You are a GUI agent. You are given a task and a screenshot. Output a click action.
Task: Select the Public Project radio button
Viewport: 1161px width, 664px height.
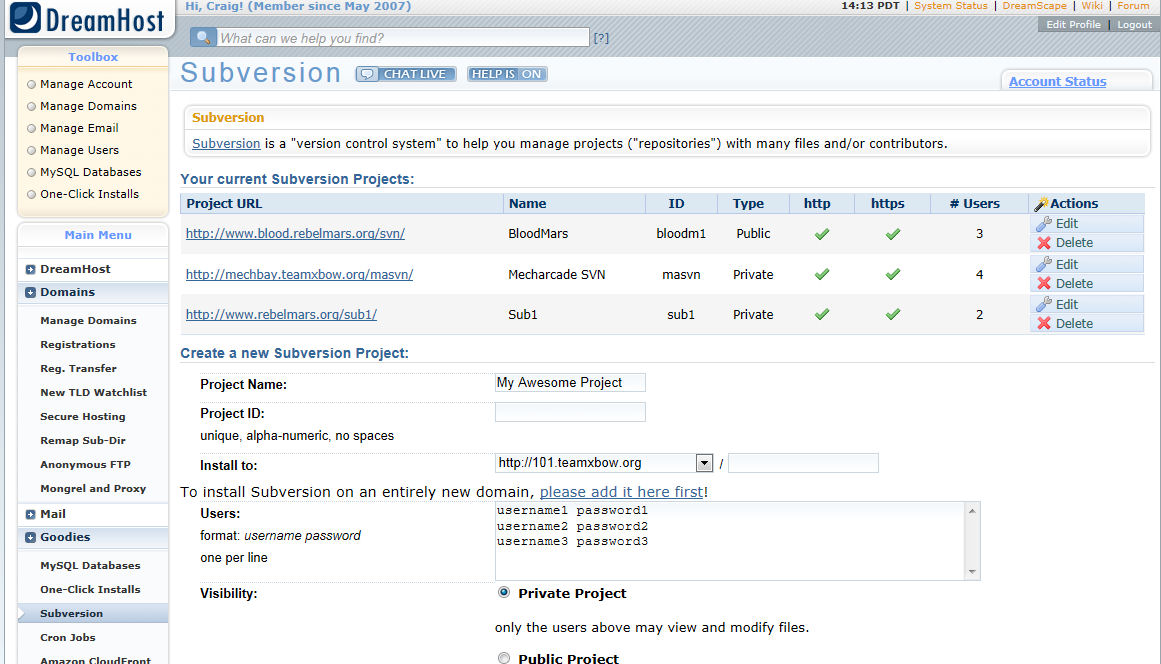coord(504,657)
